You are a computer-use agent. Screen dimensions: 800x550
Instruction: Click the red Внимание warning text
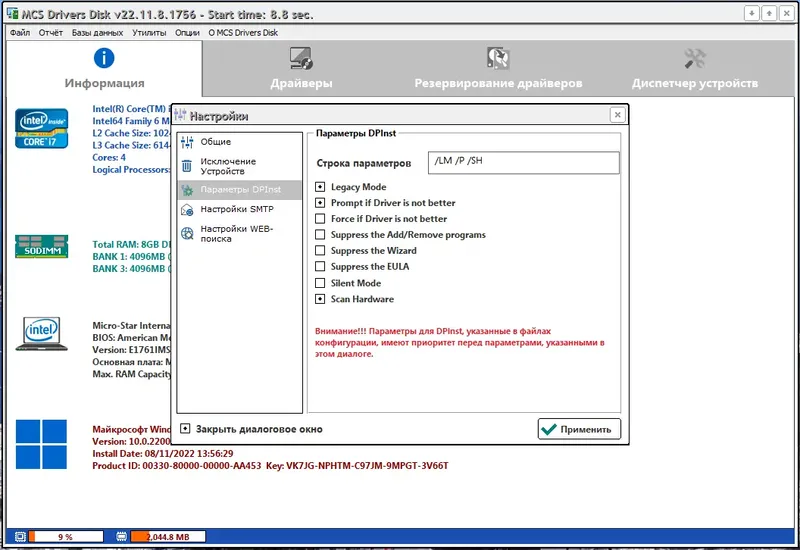click(460, 342)
